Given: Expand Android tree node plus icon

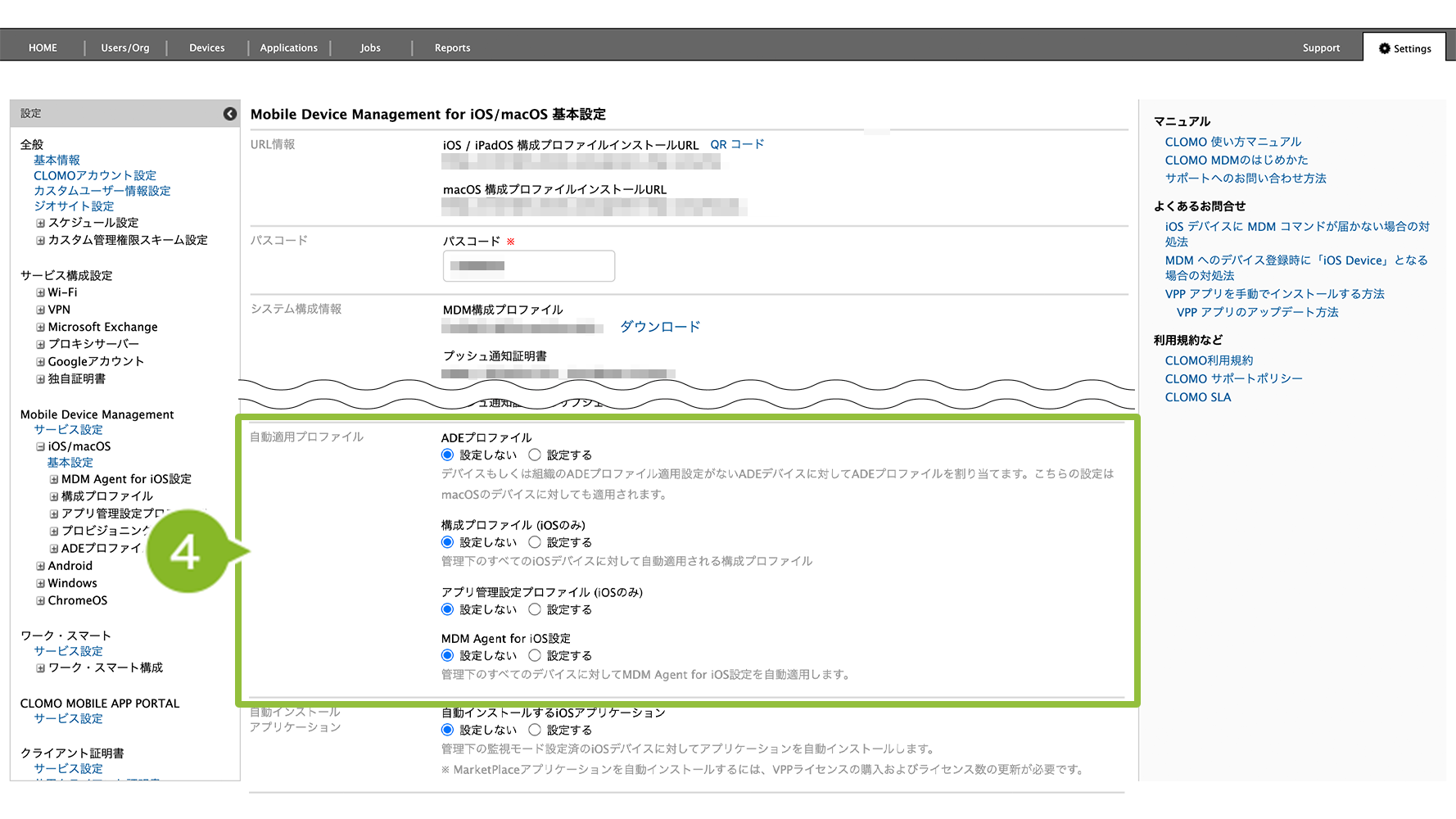Looking at the screenshot, I should pos(40,566).
